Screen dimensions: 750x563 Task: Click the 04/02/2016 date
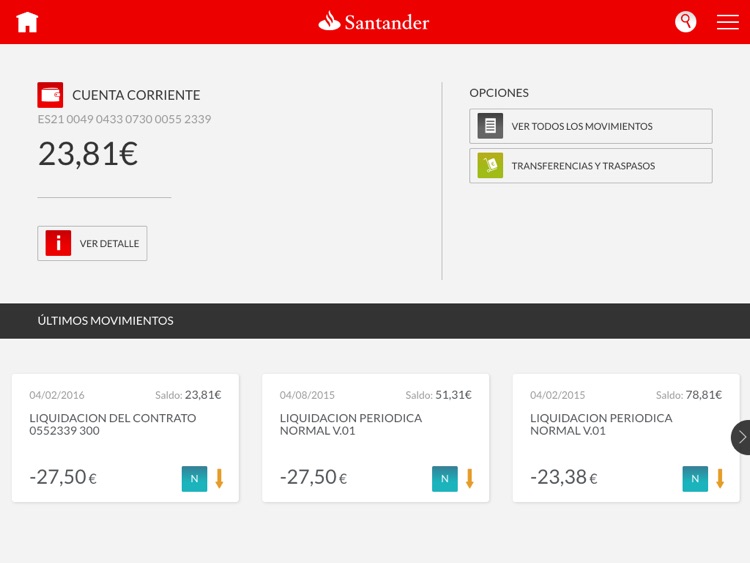(57, 395)
